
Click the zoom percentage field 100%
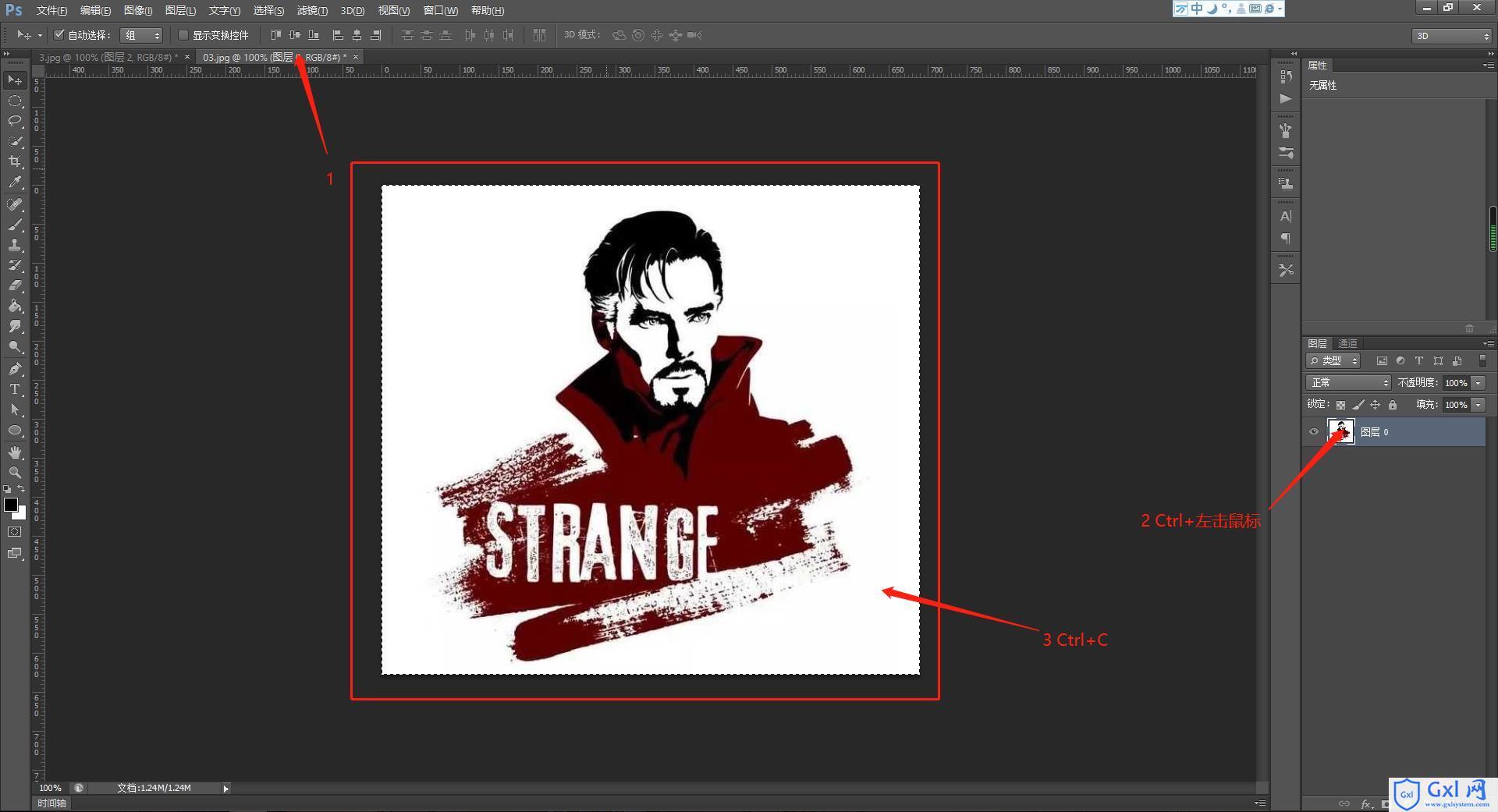[x=50, y=789]
